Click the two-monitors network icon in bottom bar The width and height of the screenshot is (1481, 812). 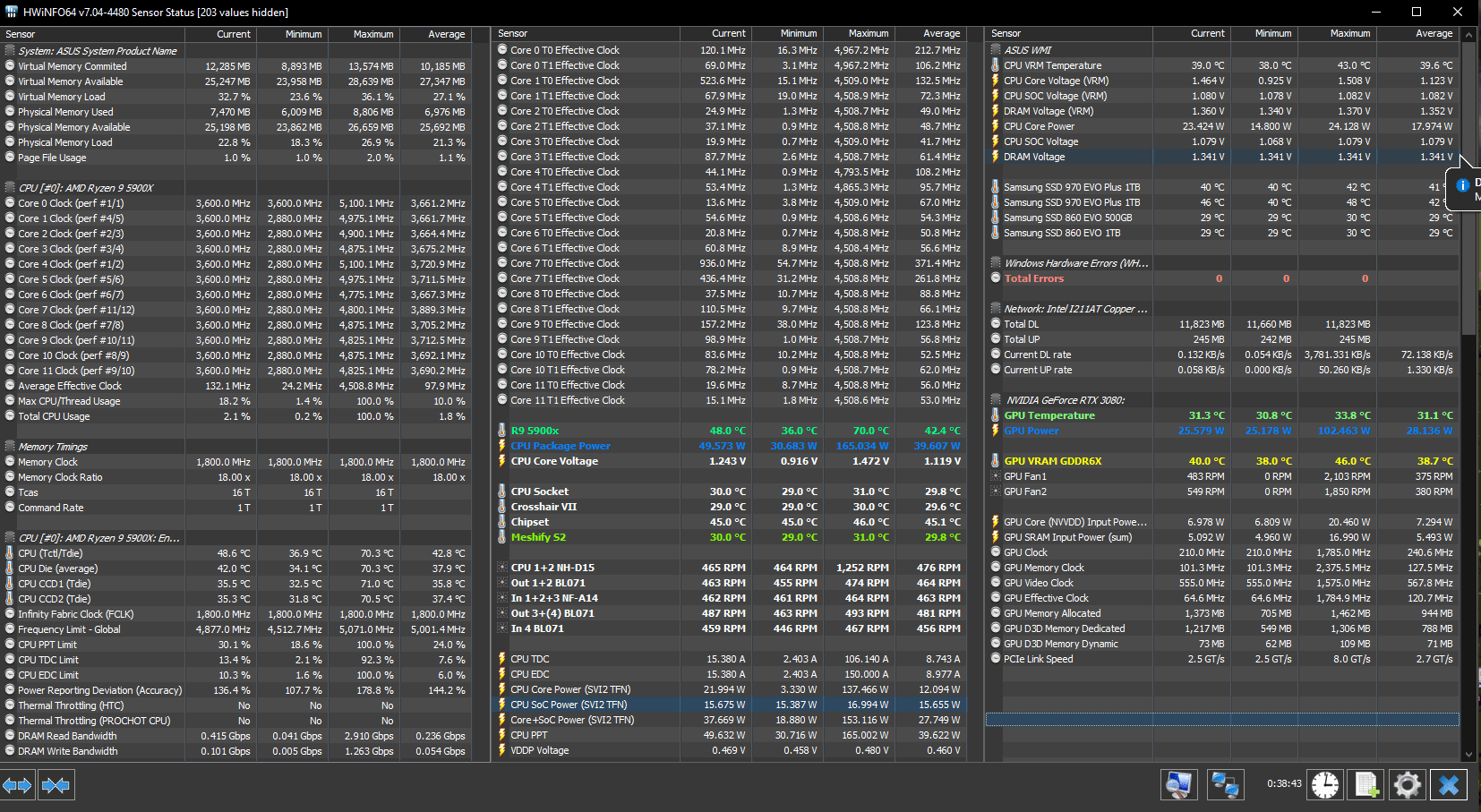click(x=1224, y=785)
